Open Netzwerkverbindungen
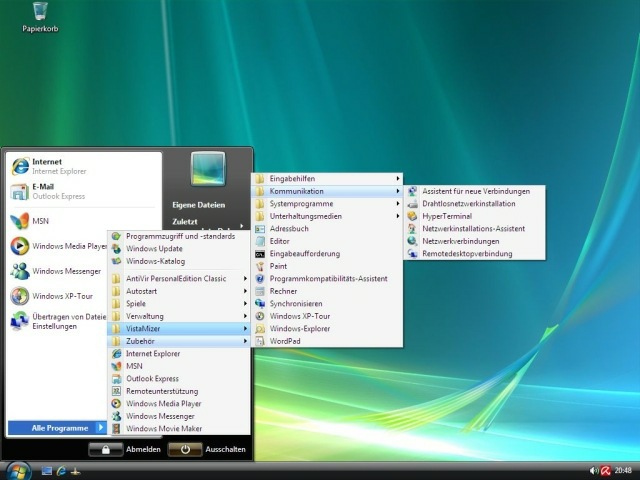Viewport: 640px width, 480px height. click(475, 241)
